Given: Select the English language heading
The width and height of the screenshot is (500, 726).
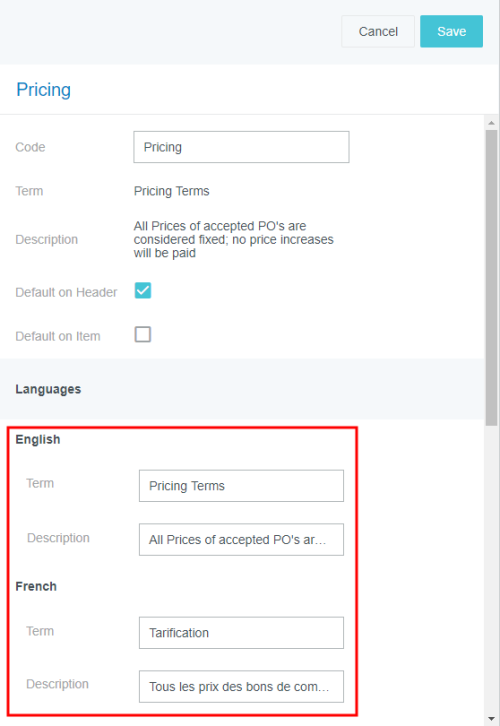Looking at the screenshot, I should 38,439.
